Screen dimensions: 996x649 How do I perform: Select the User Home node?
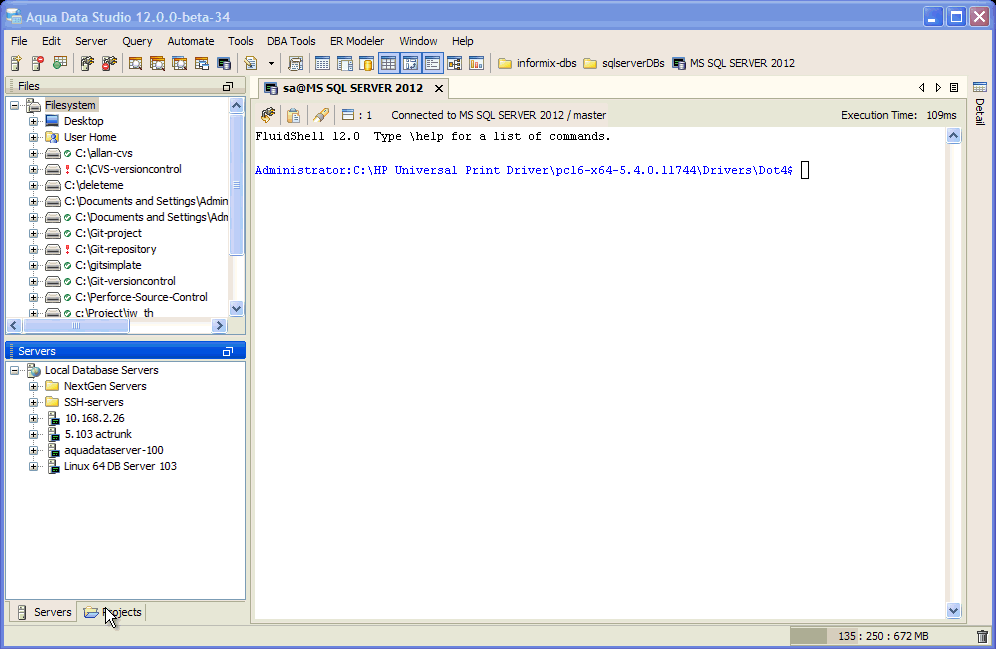(90, 137)
